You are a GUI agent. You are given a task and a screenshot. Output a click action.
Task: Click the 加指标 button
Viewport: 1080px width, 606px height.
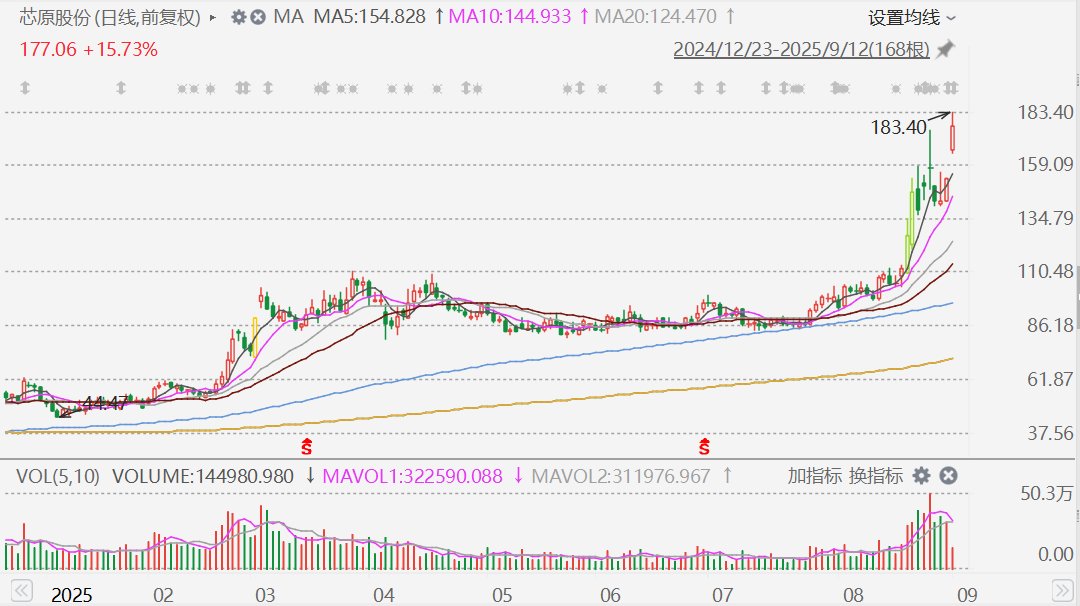pos(815,476)
